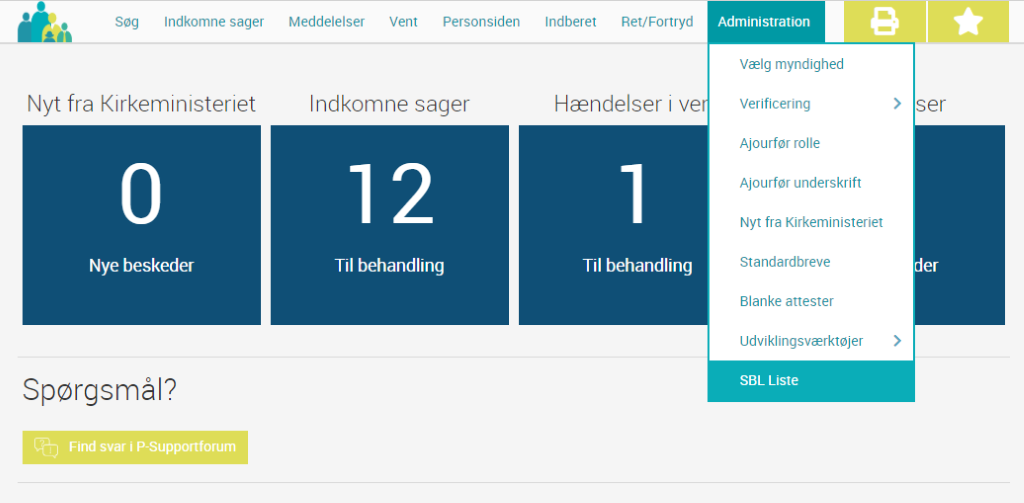
Task: Click the Nyt fra Kirkeministeriet tile heading
Action: 141,104
